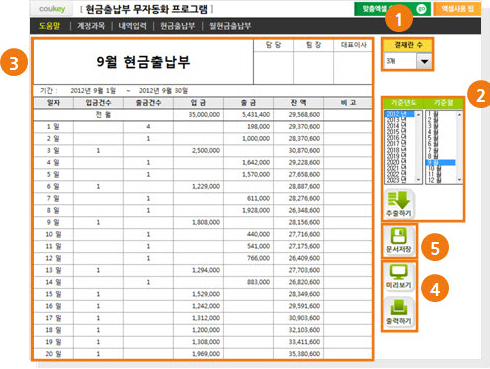Screen dimensions: 490x369
Task: Click the 기준월 list scroll-down arrow
Action: pyautogui.click(x=459, y=180)
